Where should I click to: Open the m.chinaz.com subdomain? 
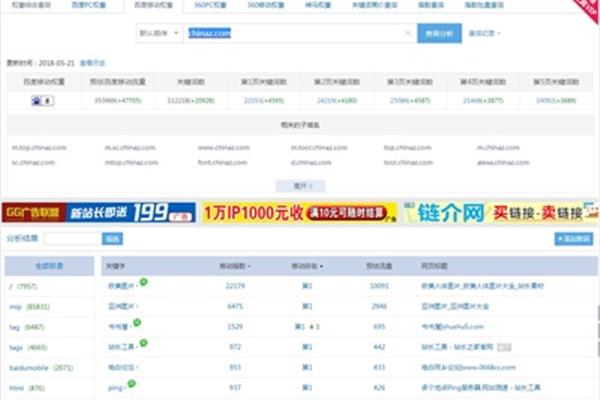click(x=498, y=148)
